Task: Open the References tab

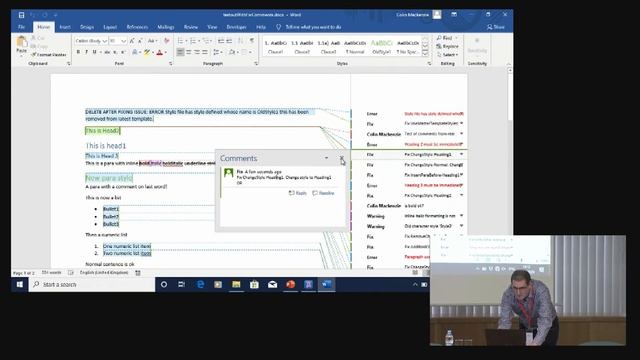Action: click(137, 27)
